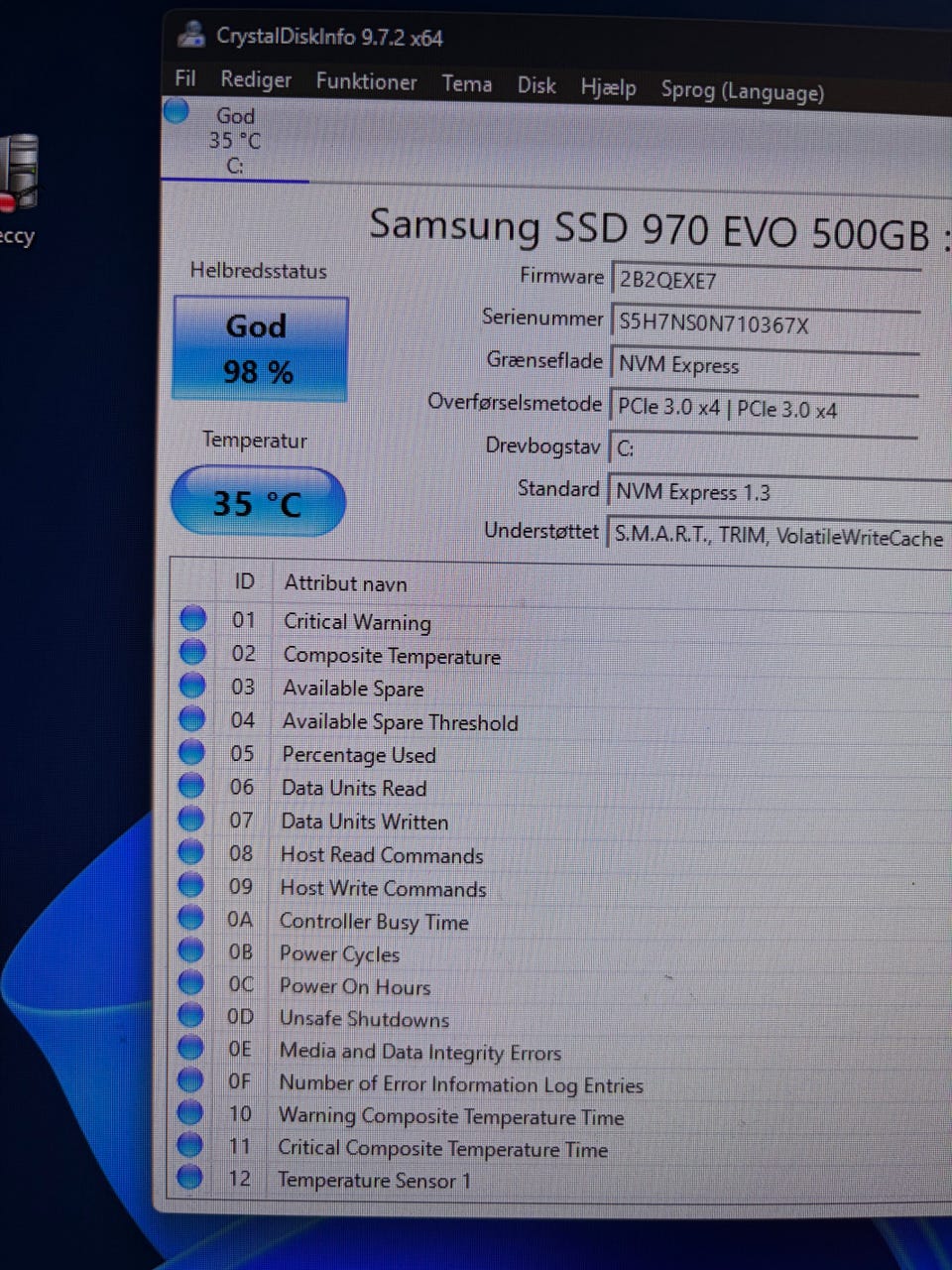Select the Composite Temperature attribute text

coord(392,656)
